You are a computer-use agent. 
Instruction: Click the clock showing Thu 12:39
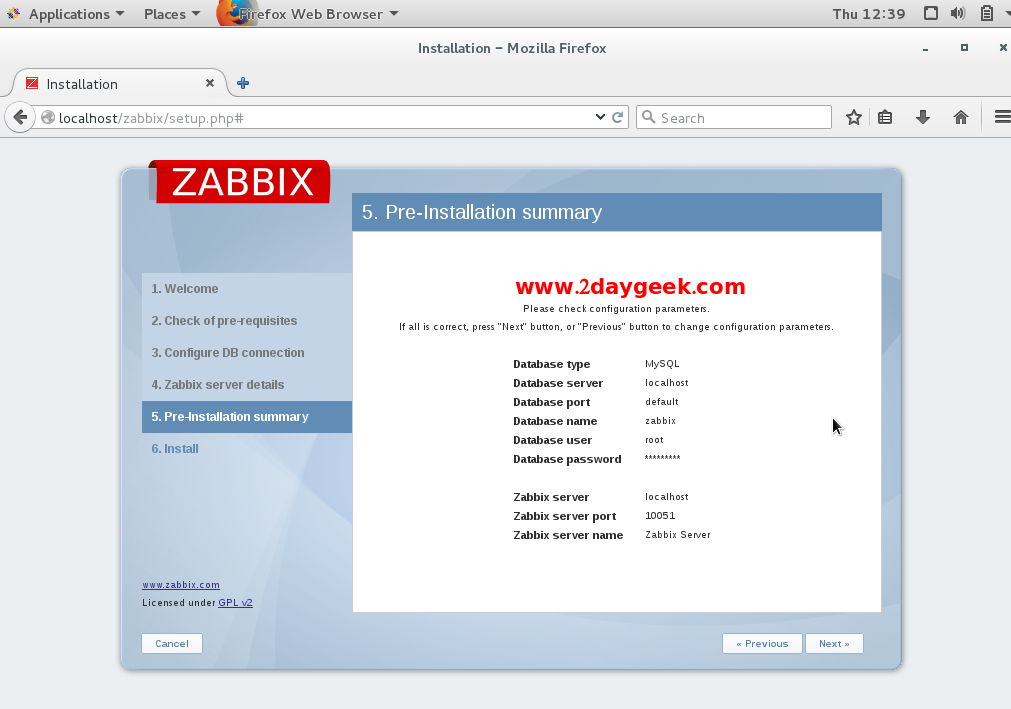click(869, 14)
